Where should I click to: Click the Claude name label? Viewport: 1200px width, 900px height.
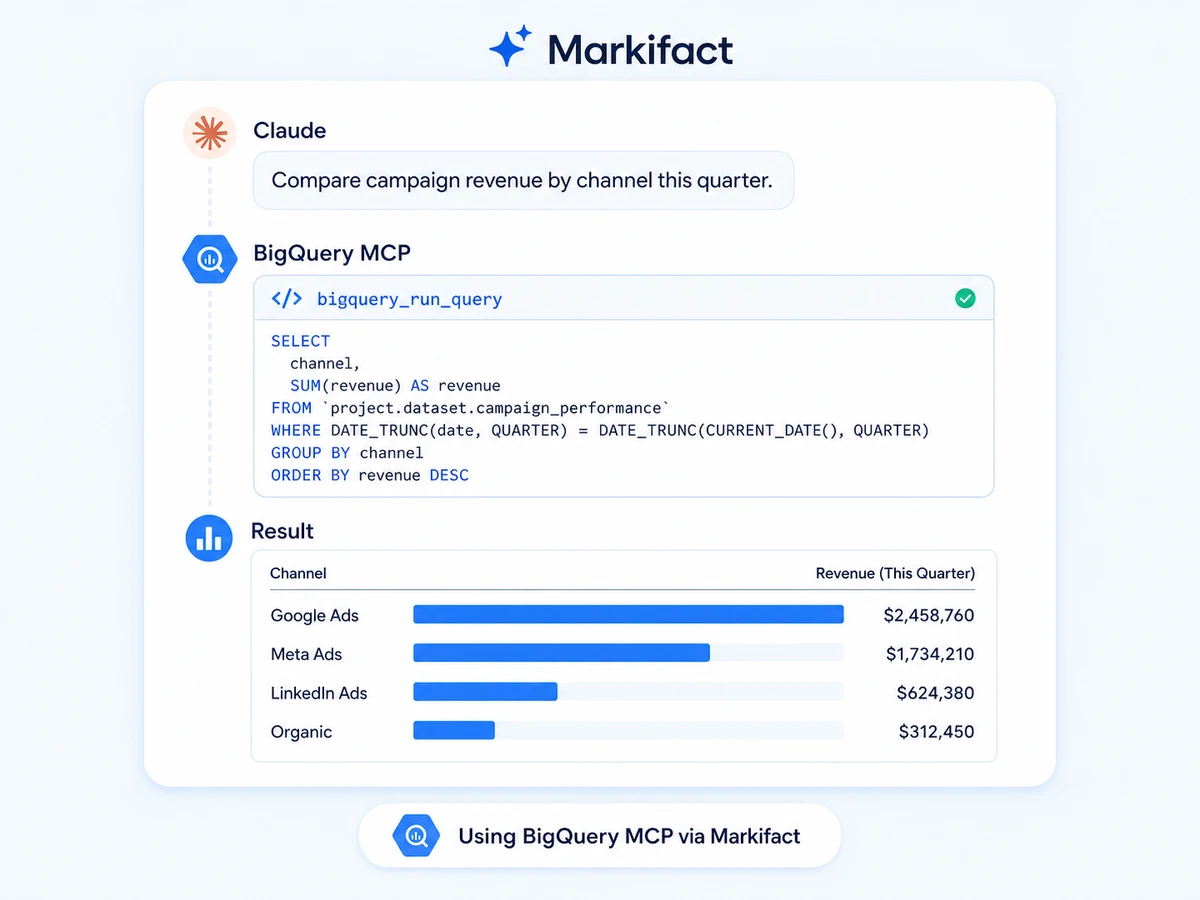click(x=290, y=131)
